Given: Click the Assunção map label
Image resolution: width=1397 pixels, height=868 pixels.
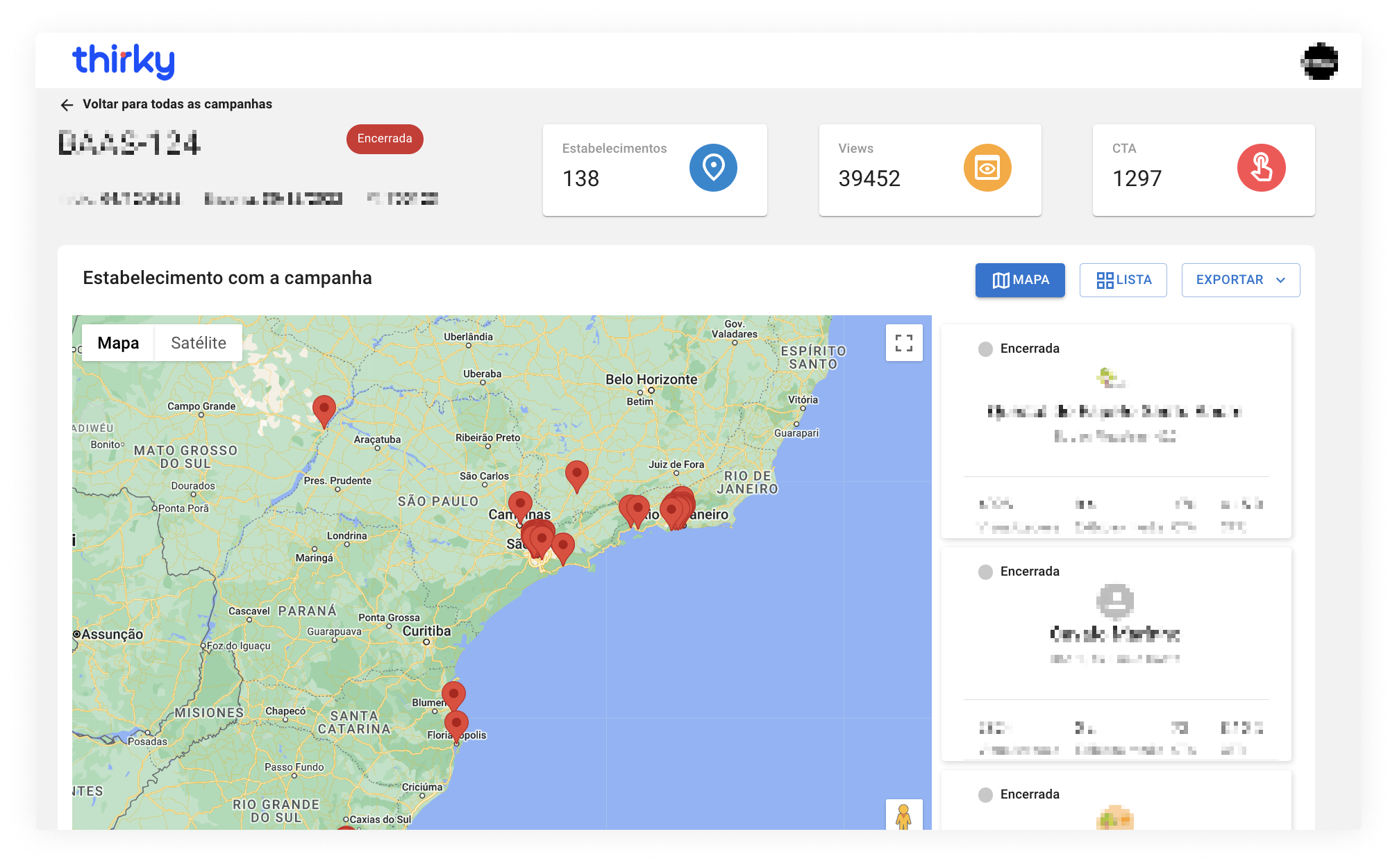Looking at the screenshot, I should (x=112, y=634).
